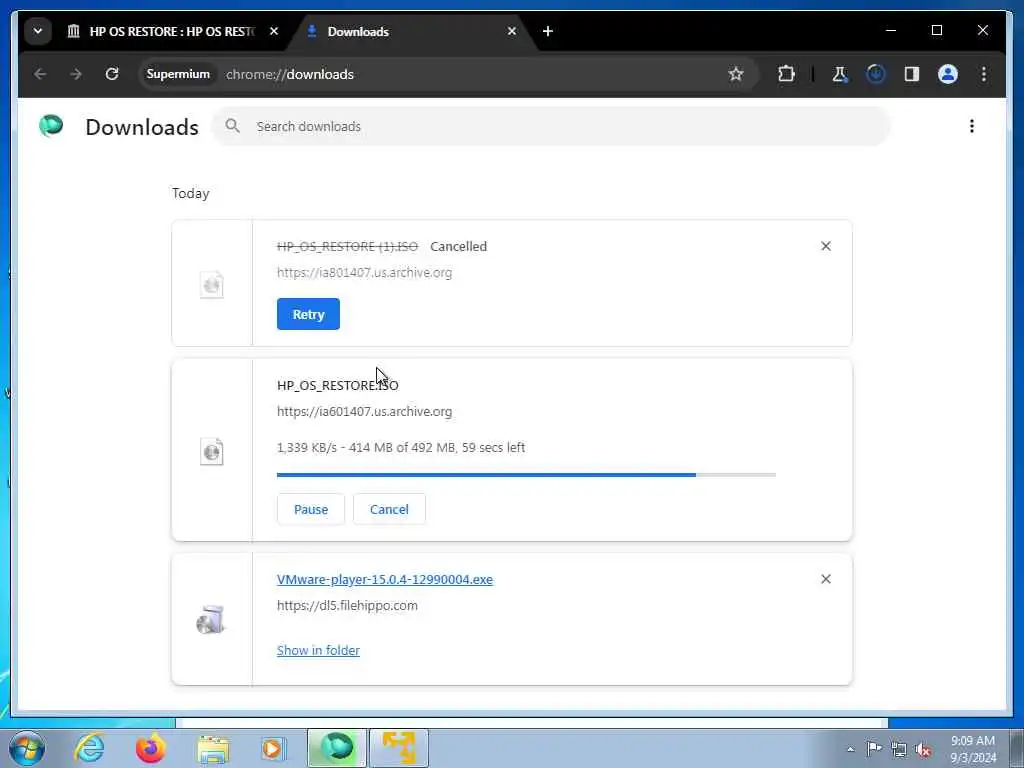Image resolution: width=1024 pixels, height=768 pixels.
Task: Switch to the VMware taskbar button
Action: tap(399, 748)
